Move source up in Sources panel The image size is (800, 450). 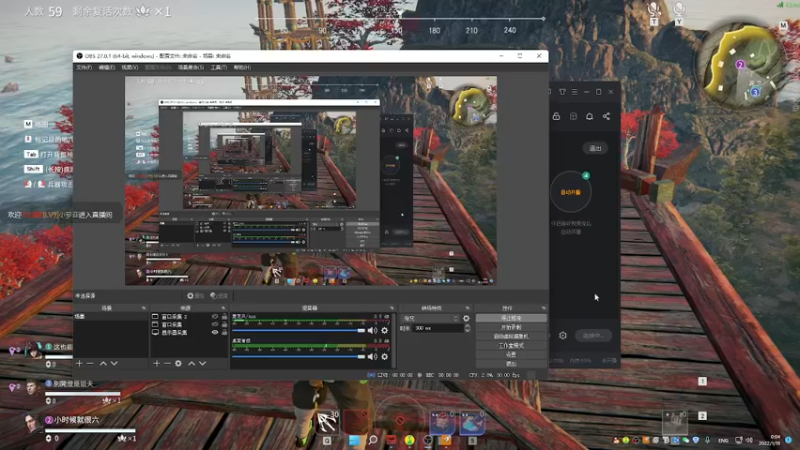(x=191, y=363)
